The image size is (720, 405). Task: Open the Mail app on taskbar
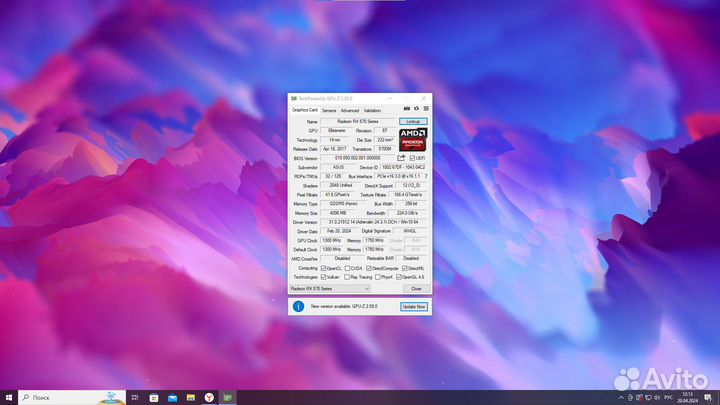click(x=172, y=397)
